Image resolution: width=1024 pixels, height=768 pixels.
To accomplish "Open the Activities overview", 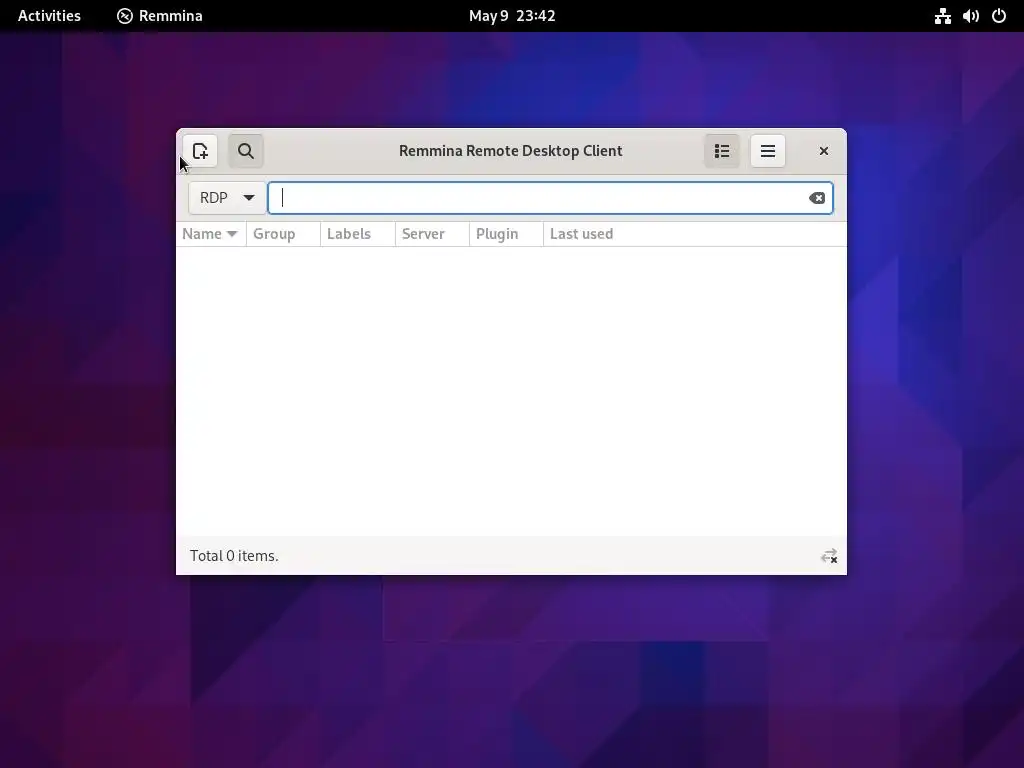I will (49, 16).
